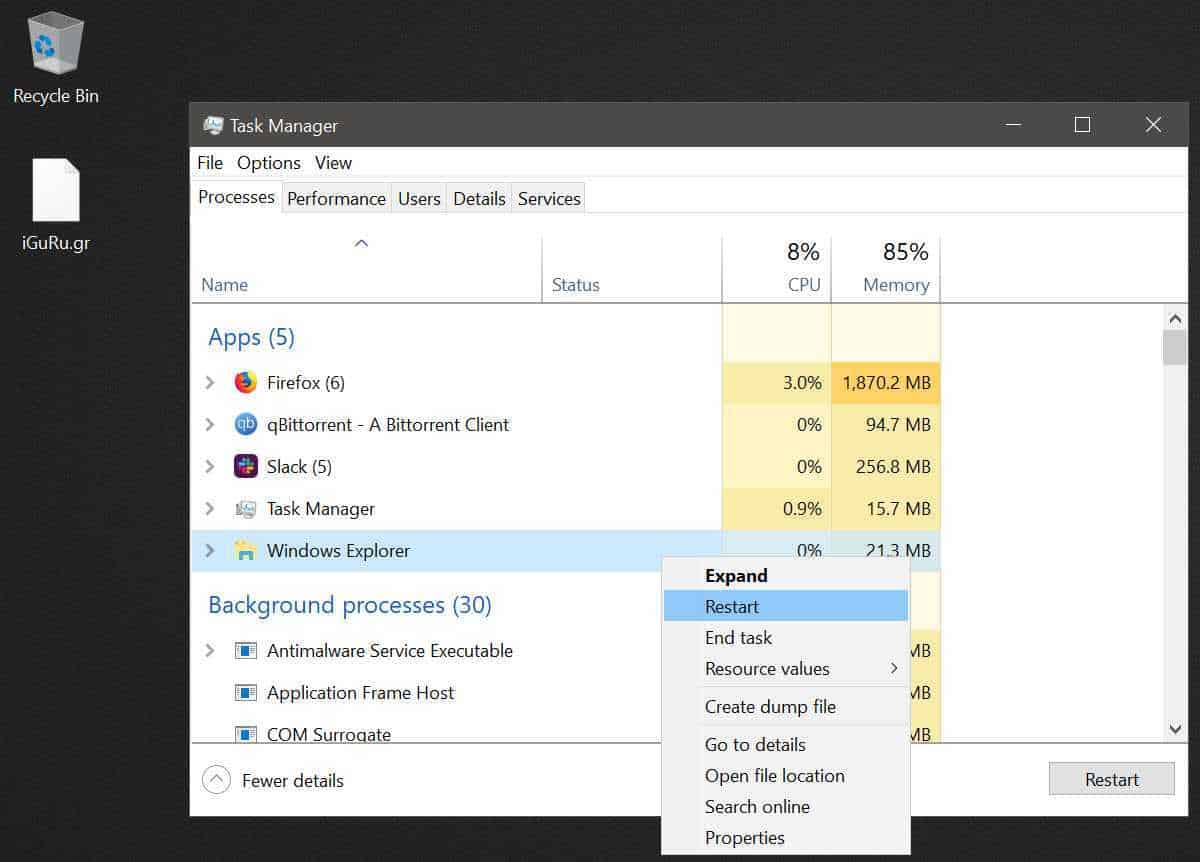Select the Application Frame Host row name
Viewport: 1200px width, 862px height.
pos(360,692)
